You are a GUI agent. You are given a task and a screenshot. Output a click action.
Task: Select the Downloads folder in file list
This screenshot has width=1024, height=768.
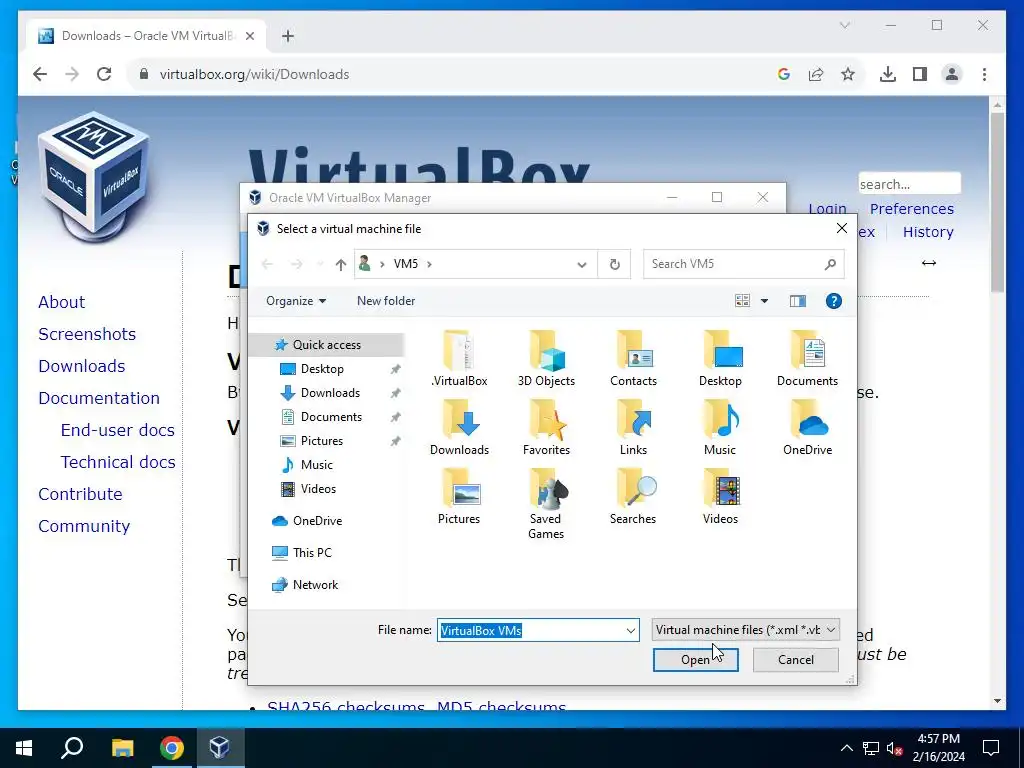(x=459, y=428)
